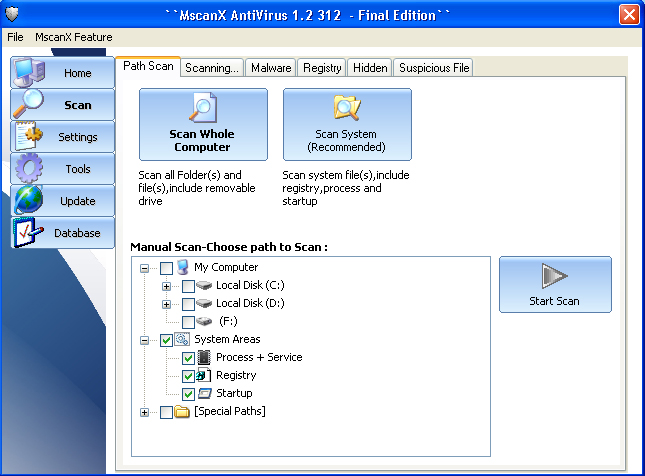Collapse the System Areas node

pos(144,340)
